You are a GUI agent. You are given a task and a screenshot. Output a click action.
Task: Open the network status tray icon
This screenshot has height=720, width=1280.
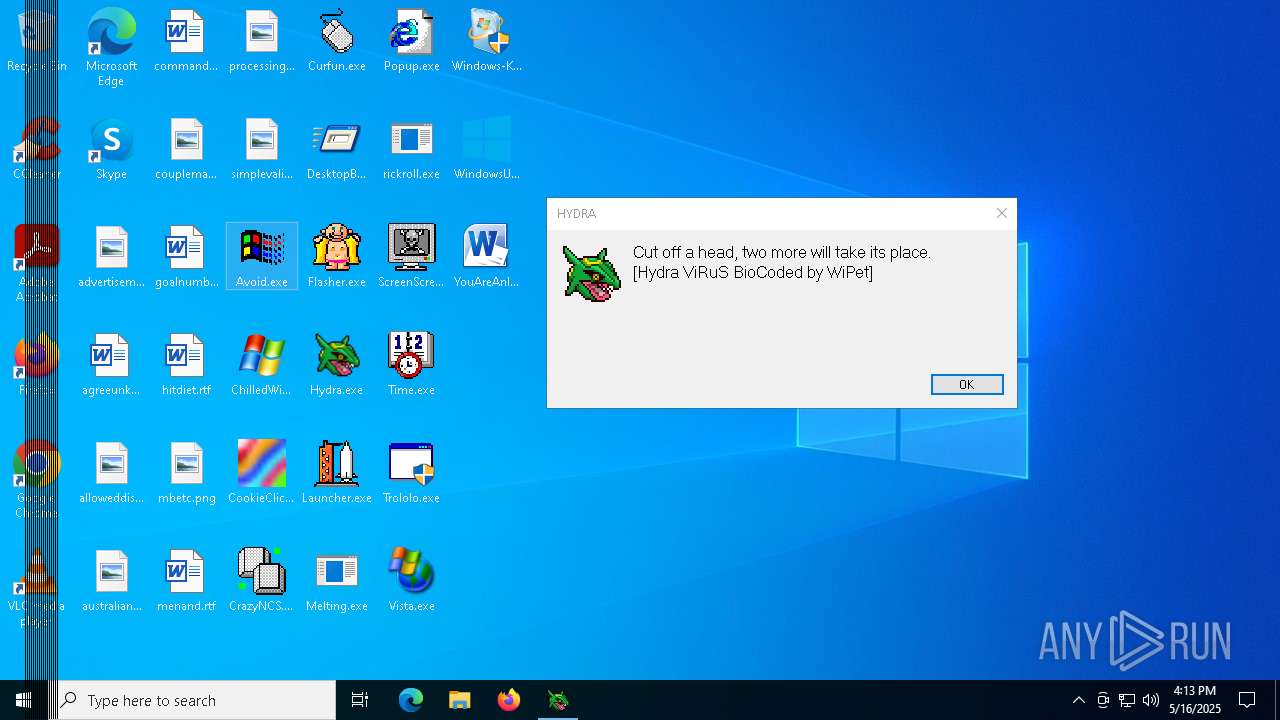pos(1127,700)
